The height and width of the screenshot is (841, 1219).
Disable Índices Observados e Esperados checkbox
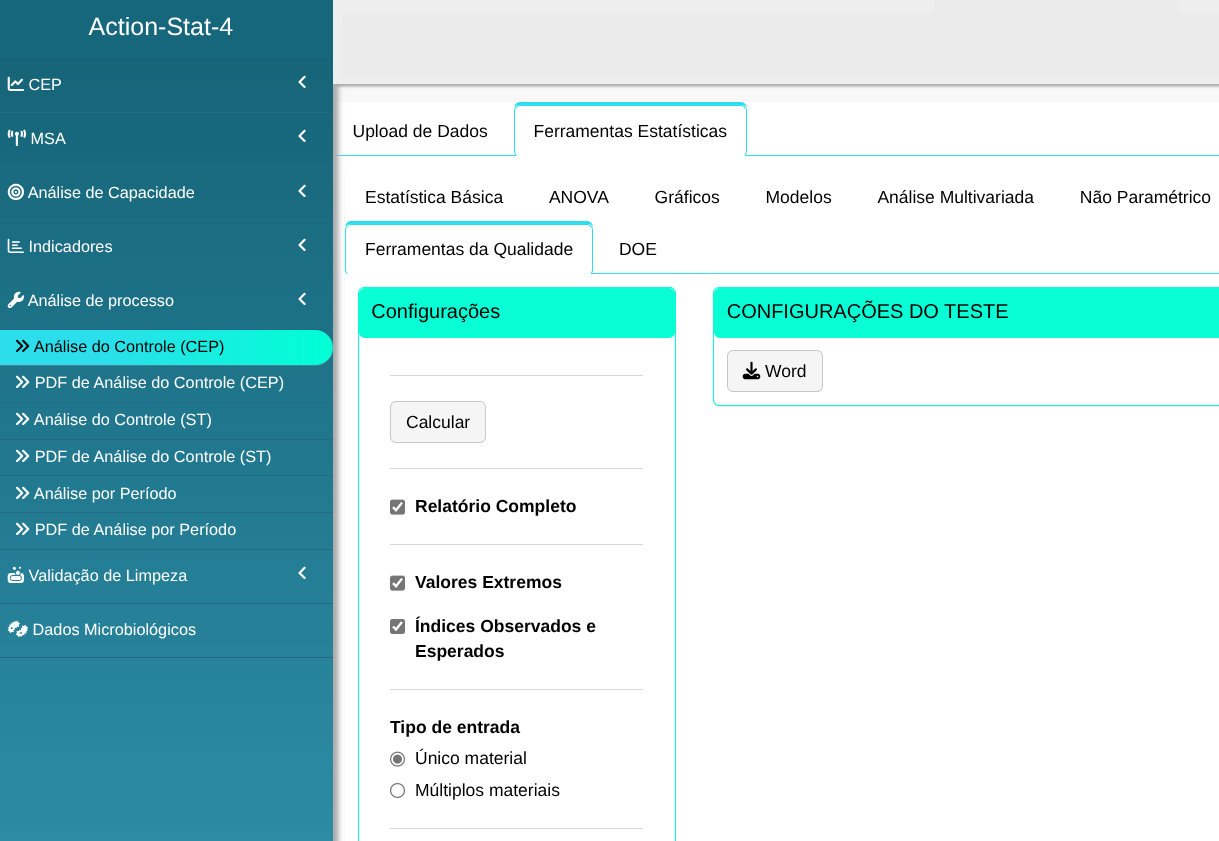coord(397,627)
